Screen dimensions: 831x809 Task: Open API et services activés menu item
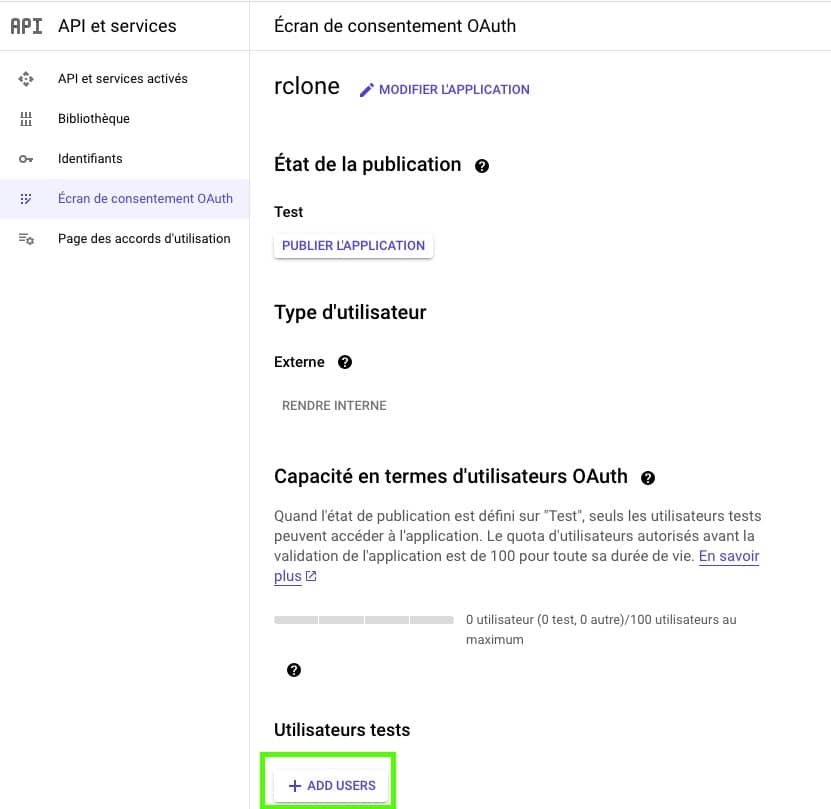tap(125, 79)
